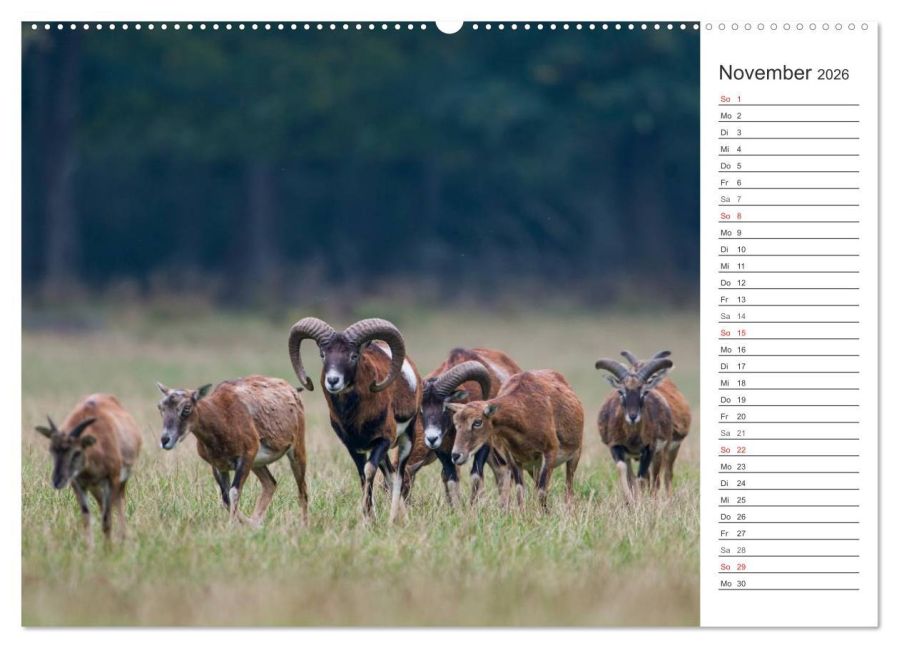This screenshot has width=899, height=648.
Task: Select the Di 10 date row
Action: coord(789,249)
